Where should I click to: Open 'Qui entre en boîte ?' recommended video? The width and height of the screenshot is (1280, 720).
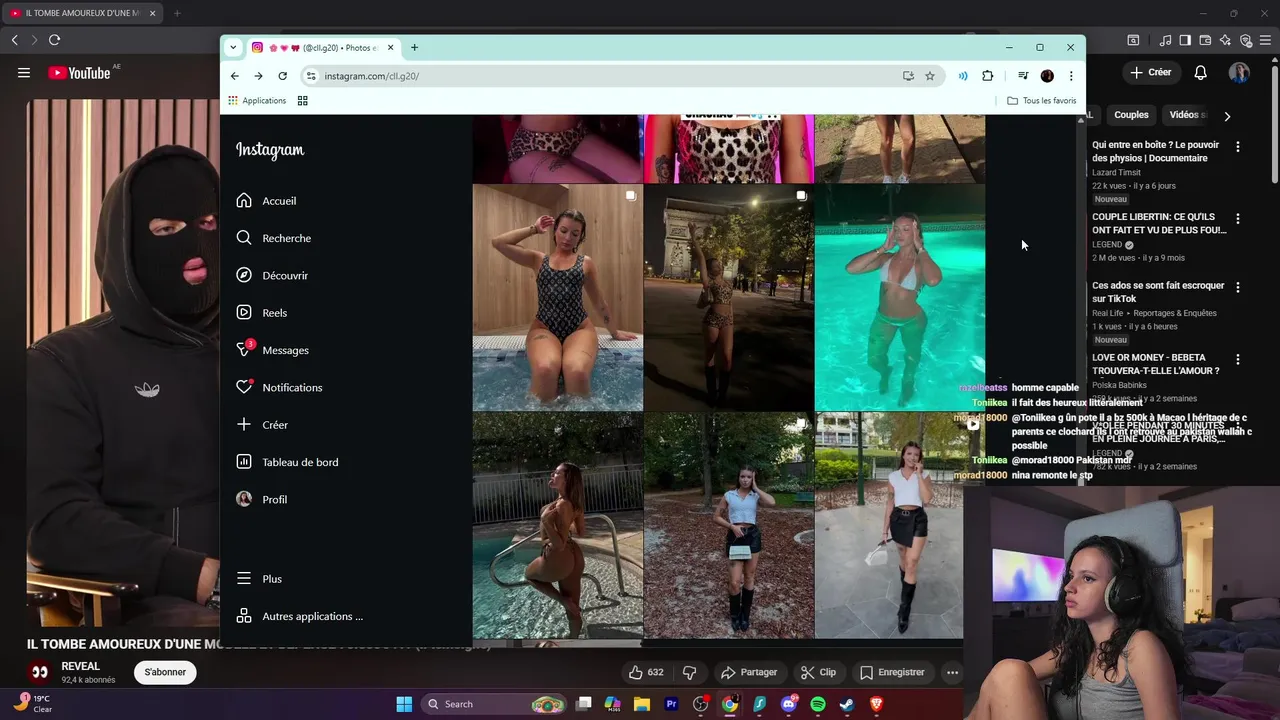coord(1156,151)
